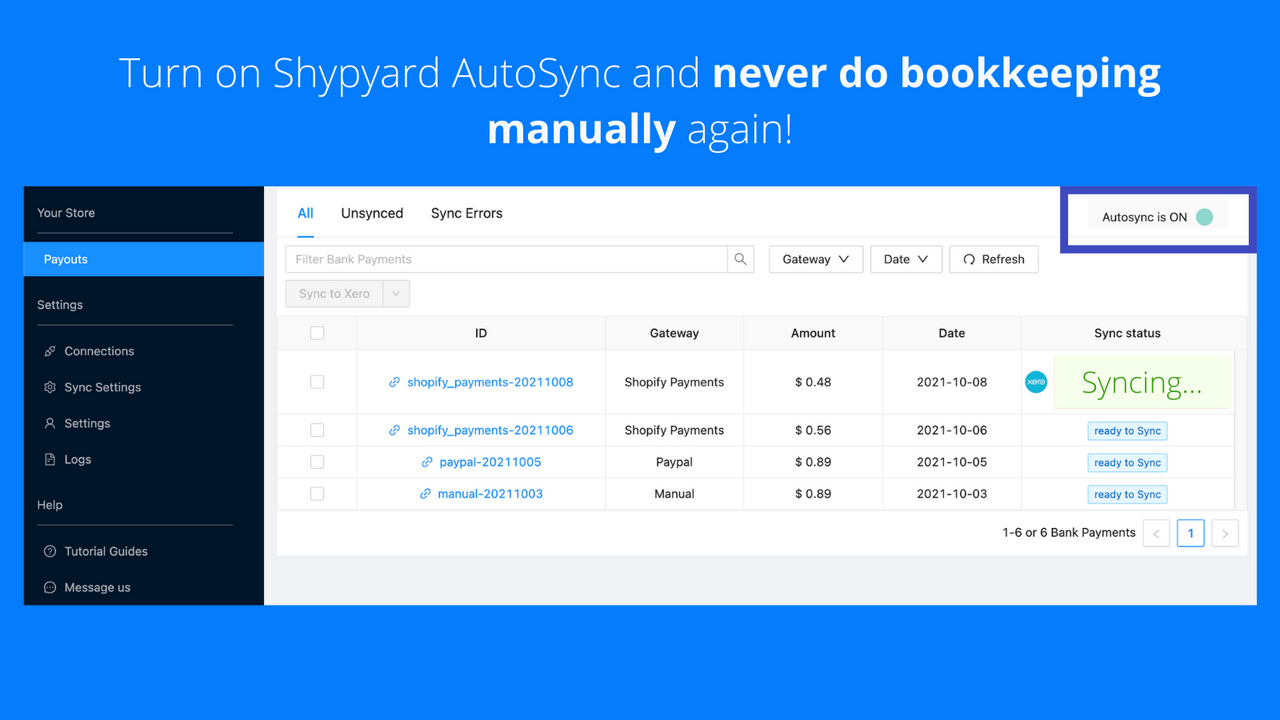The image size is (1280, 720).
Task: Click the Xero logo next to Syncing
Action: (1036, 381)
